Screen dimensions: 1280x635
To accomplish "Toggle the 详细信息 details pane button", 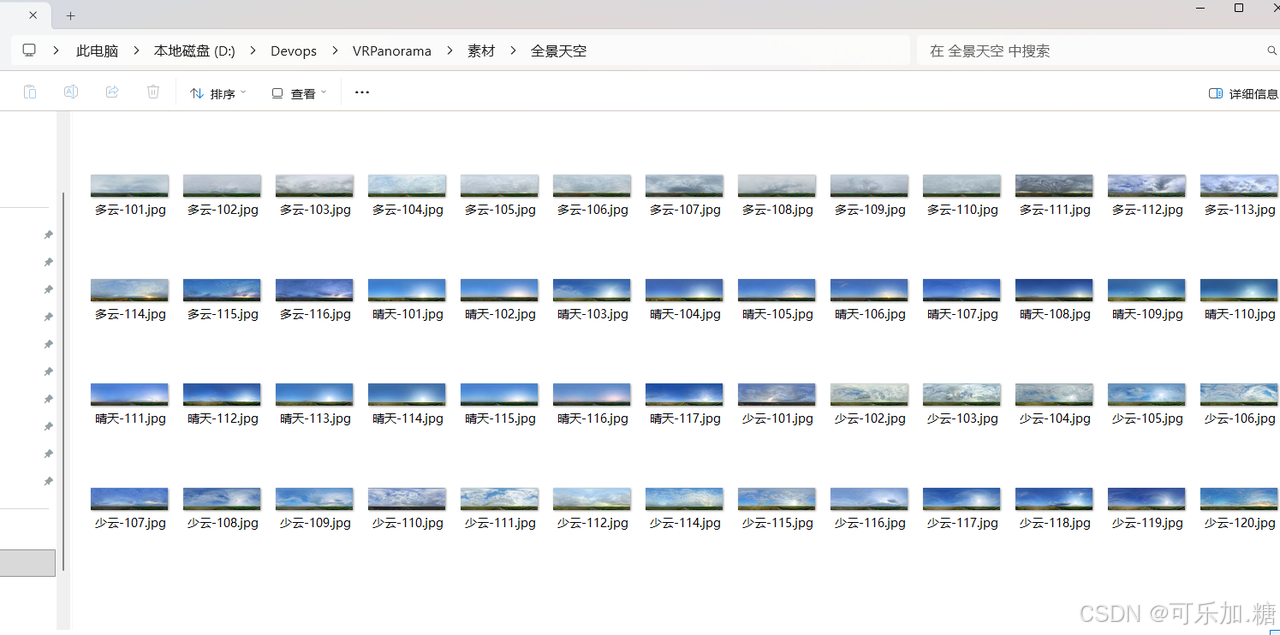I will click(1243, 93).
